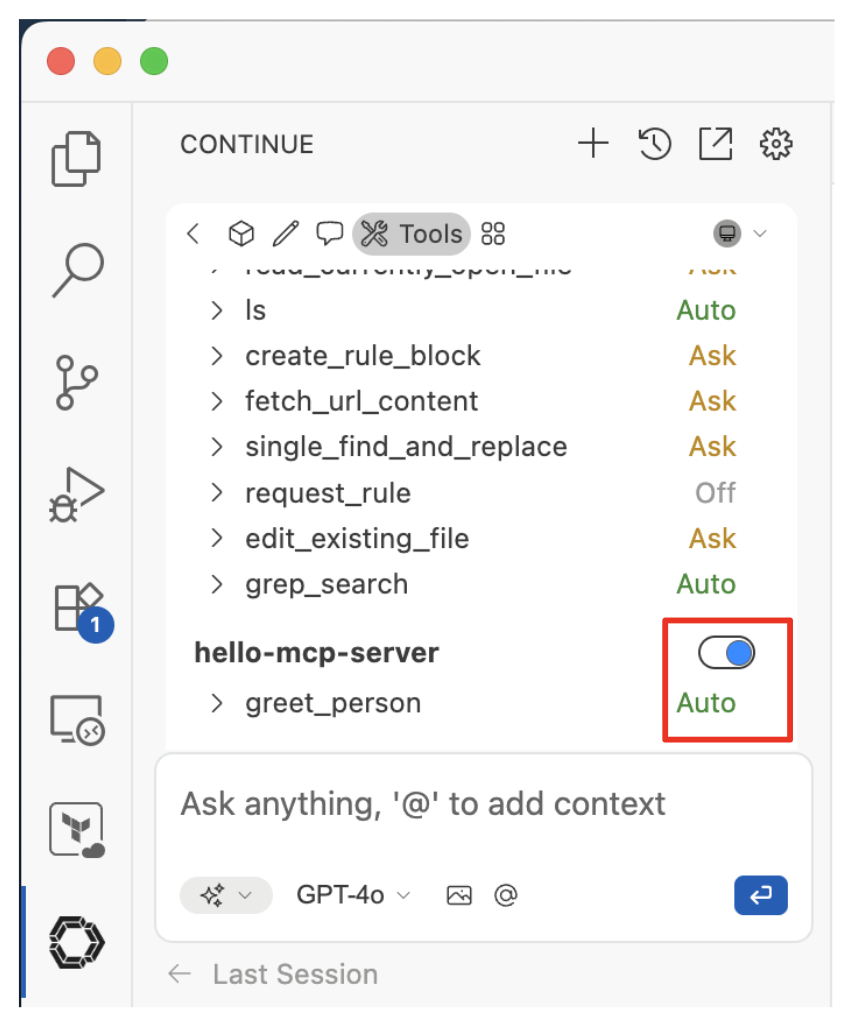Viewport: 856px width, 1026px height.
Task: Switch to the Tools tab
Action: click(411, 234)
